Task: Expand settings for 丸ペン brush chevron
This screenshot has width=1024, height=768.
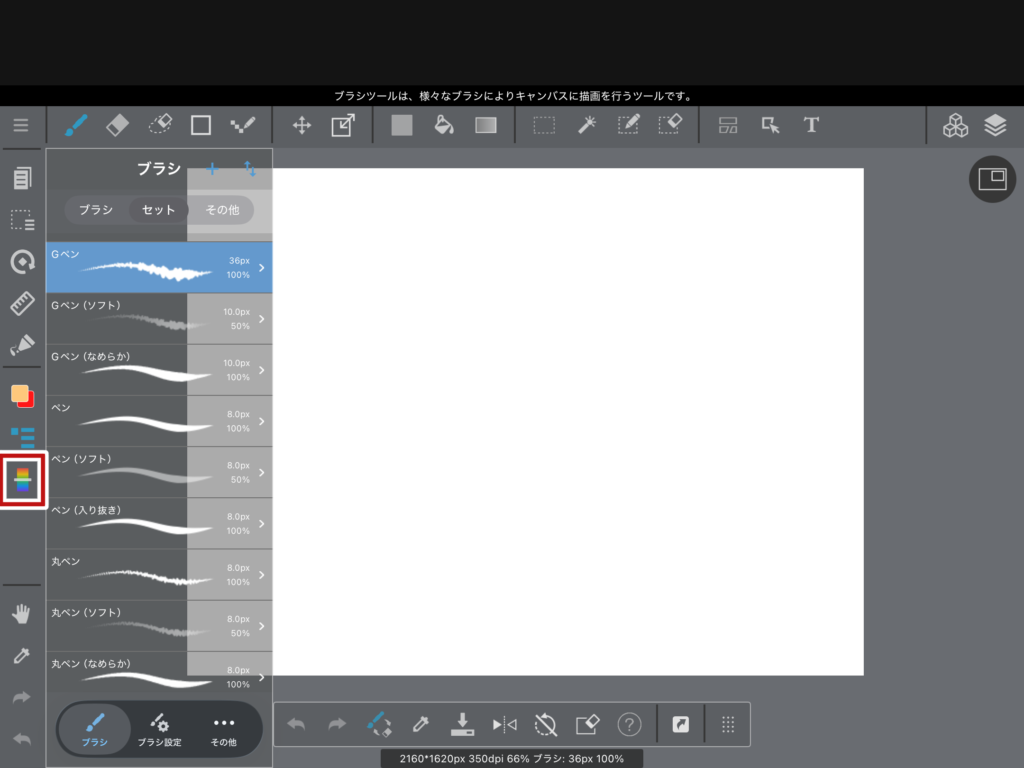Action: point(261,575)
